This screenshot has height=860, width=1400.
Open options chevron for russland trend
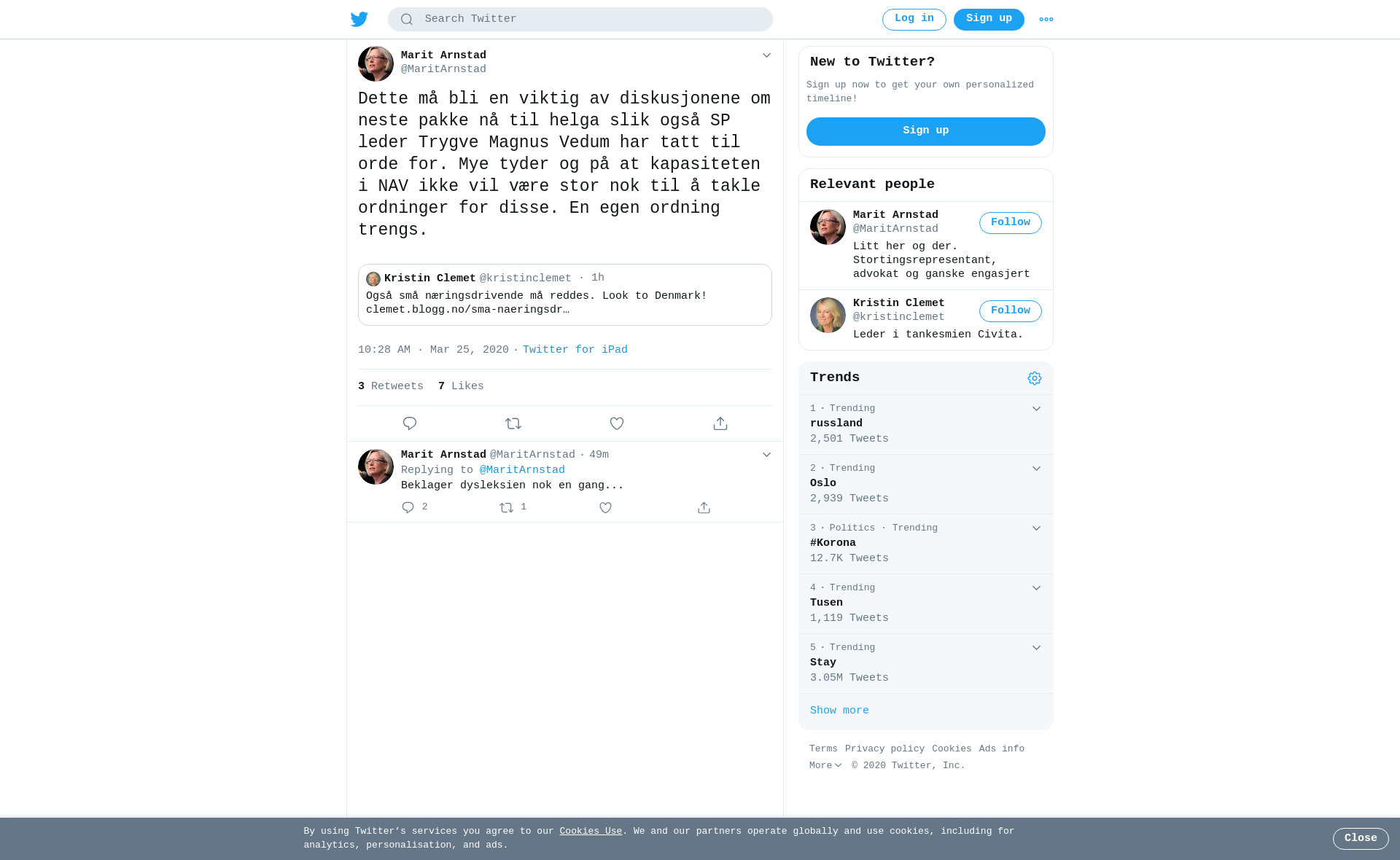(x=1036, y=409)
